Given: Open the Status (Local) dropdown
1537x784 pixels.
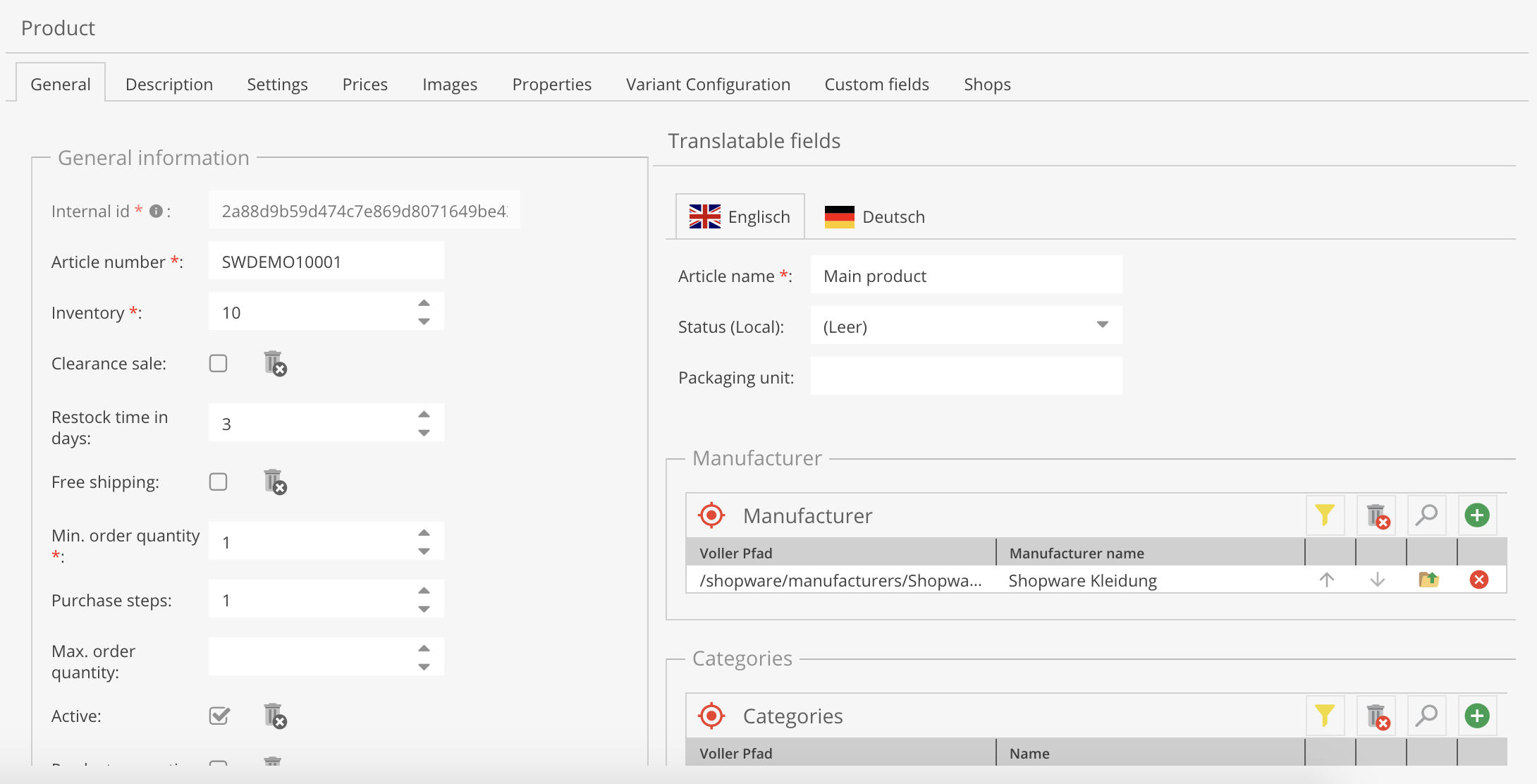Looking at the screenshot, I should tap(1102, 325).
